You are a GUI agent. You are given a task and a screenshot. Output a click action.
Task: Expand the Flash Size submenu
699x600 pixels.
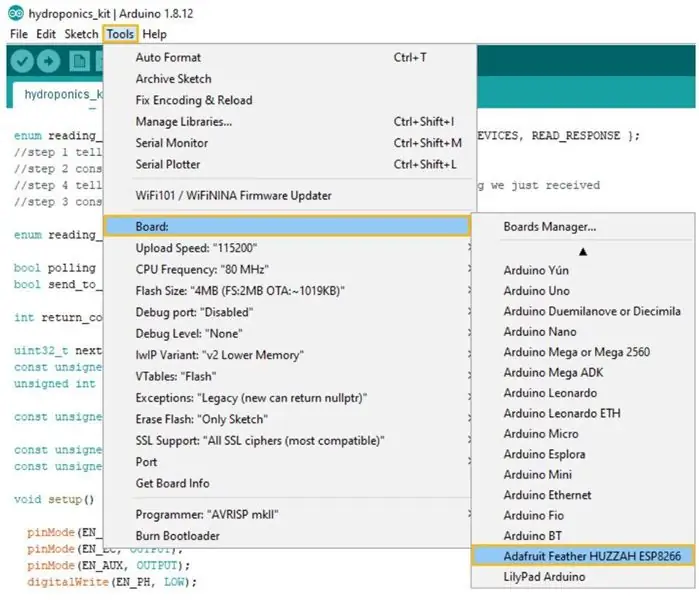(x=288, y=291)
